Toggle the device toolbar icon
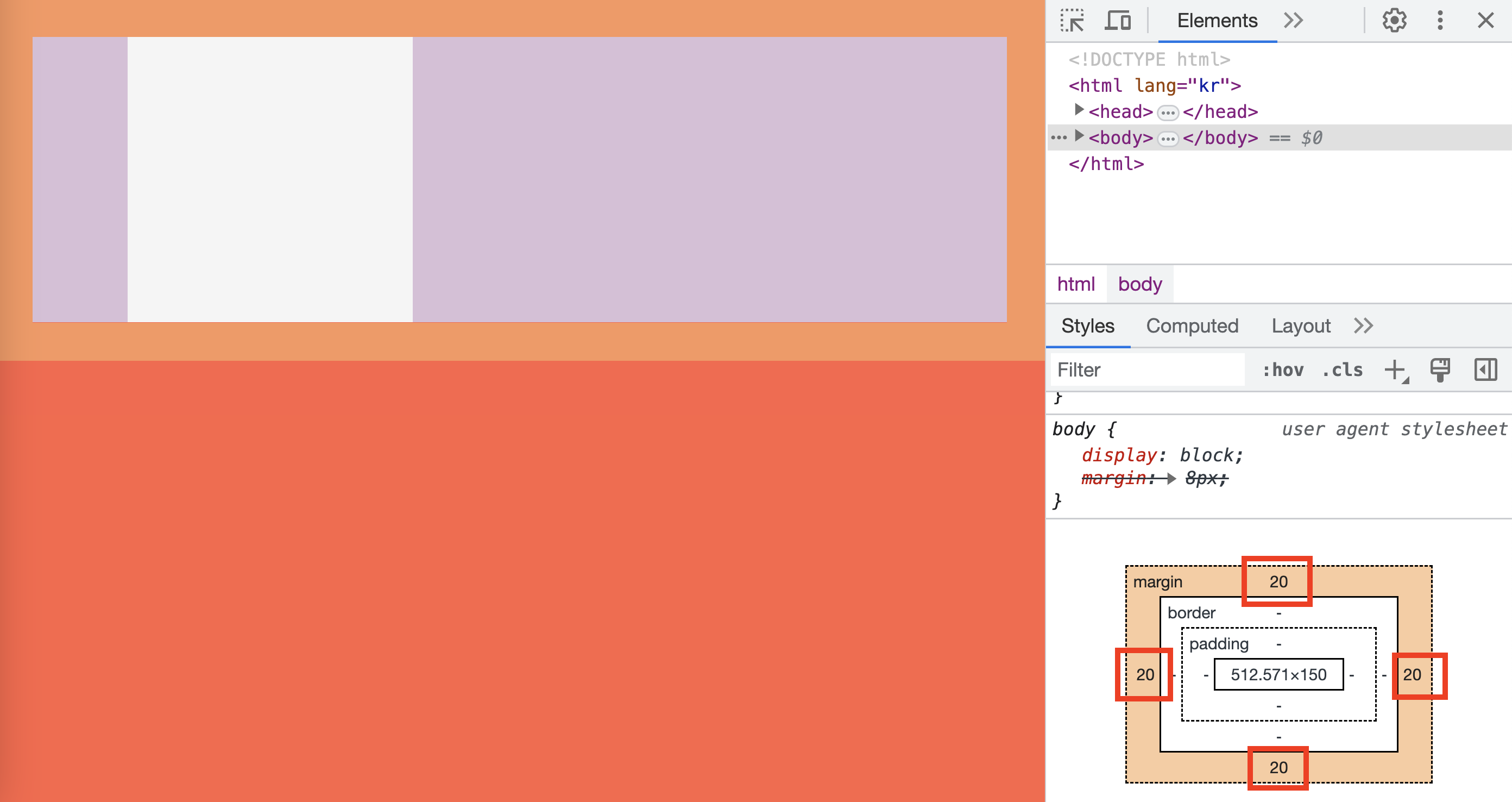This screenshot has height=802, width=1512. pos(1118,21)
